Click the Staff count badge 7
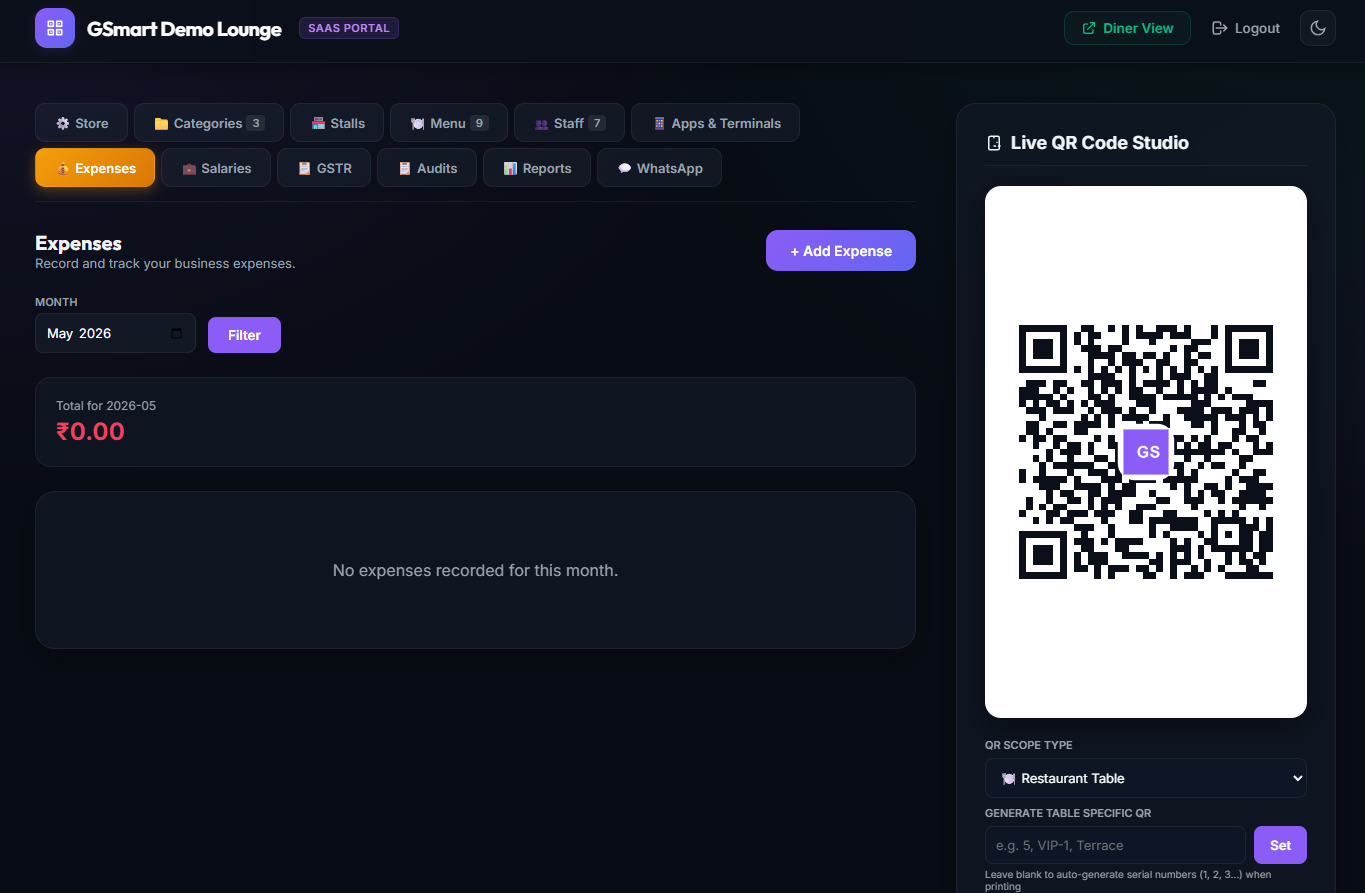The height and width of the screenshot is (893, 1365). pyautogui.click(x=597, y=123)
